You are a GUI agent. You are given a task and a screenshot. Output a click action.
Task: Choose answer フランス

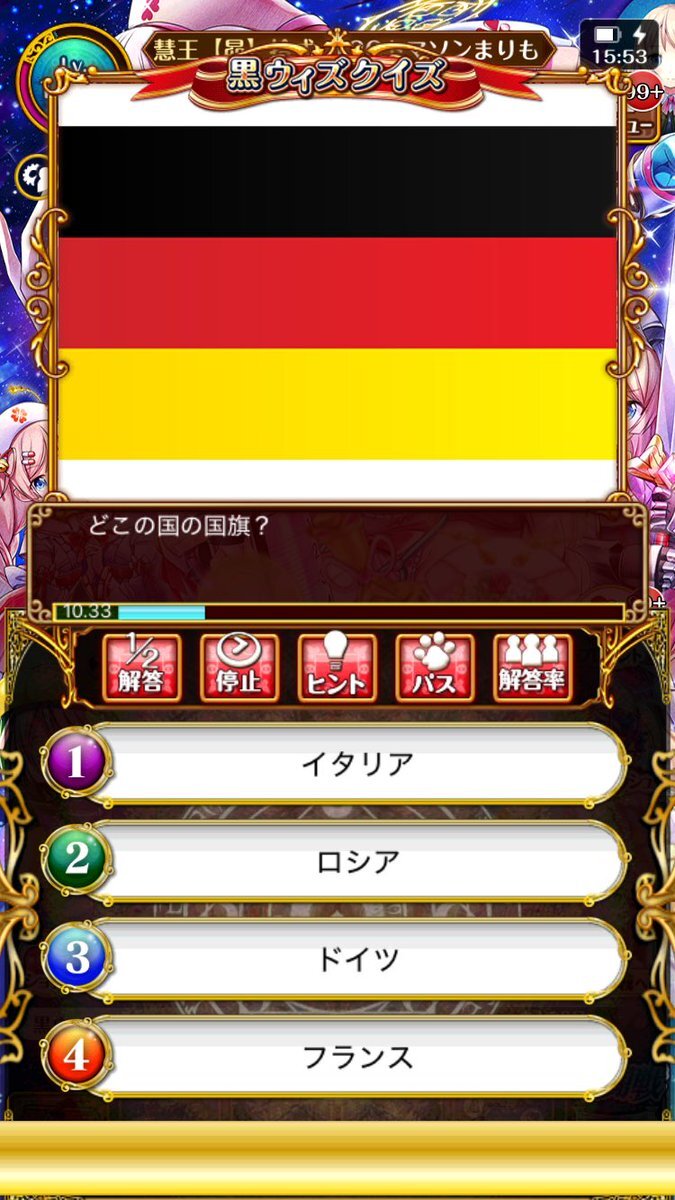tap(358, 1058)
